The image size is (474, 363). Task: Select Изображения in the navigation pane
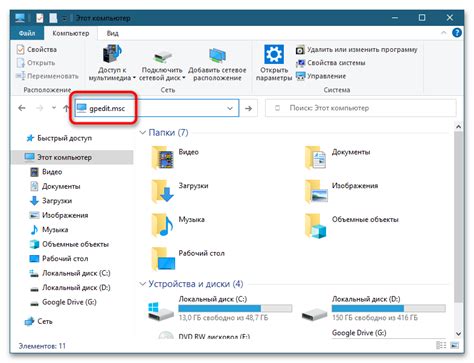[59, 215]
